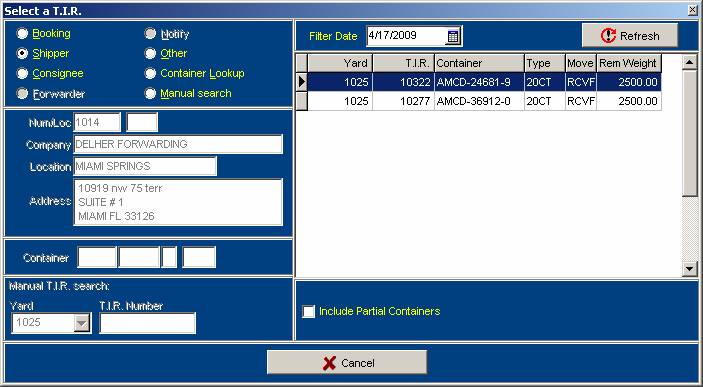This screenshot has width=703, height=387.
Task: Click the Rem Weight column header
Action: (629, 63)
